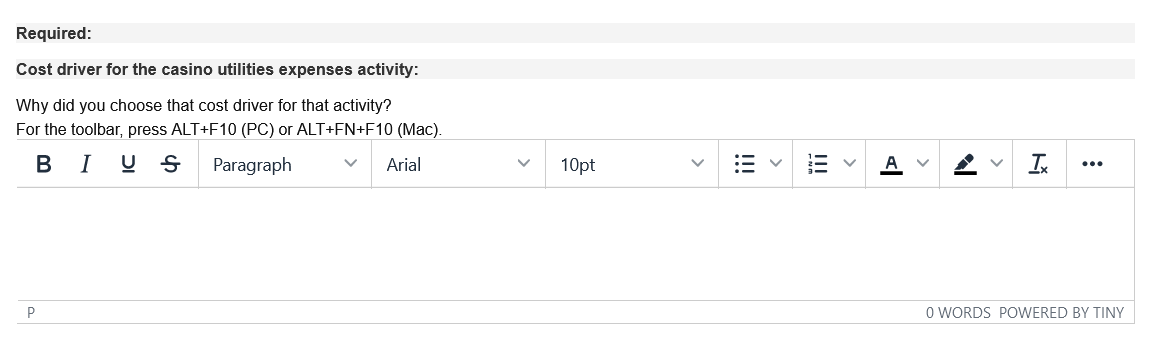Open the Arial font family dropdown
The image size is (1155, 364).
459,164
